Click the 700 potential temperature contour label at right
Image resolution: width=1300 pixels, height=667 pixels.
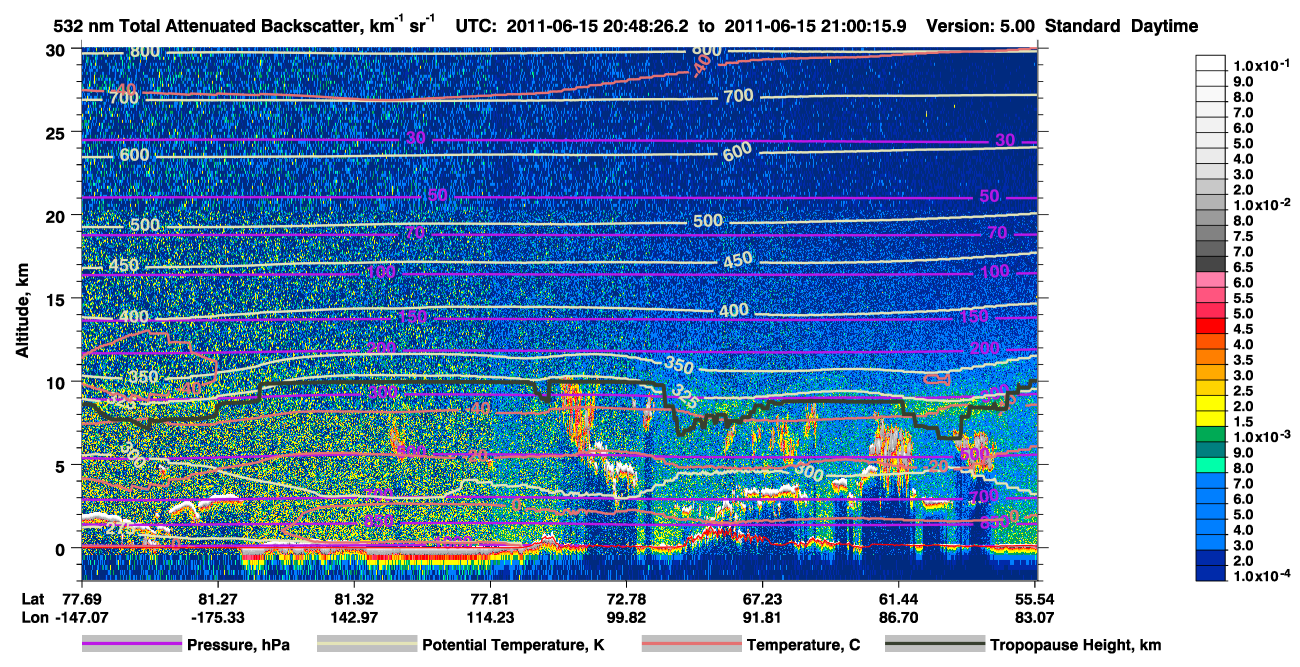738,96
